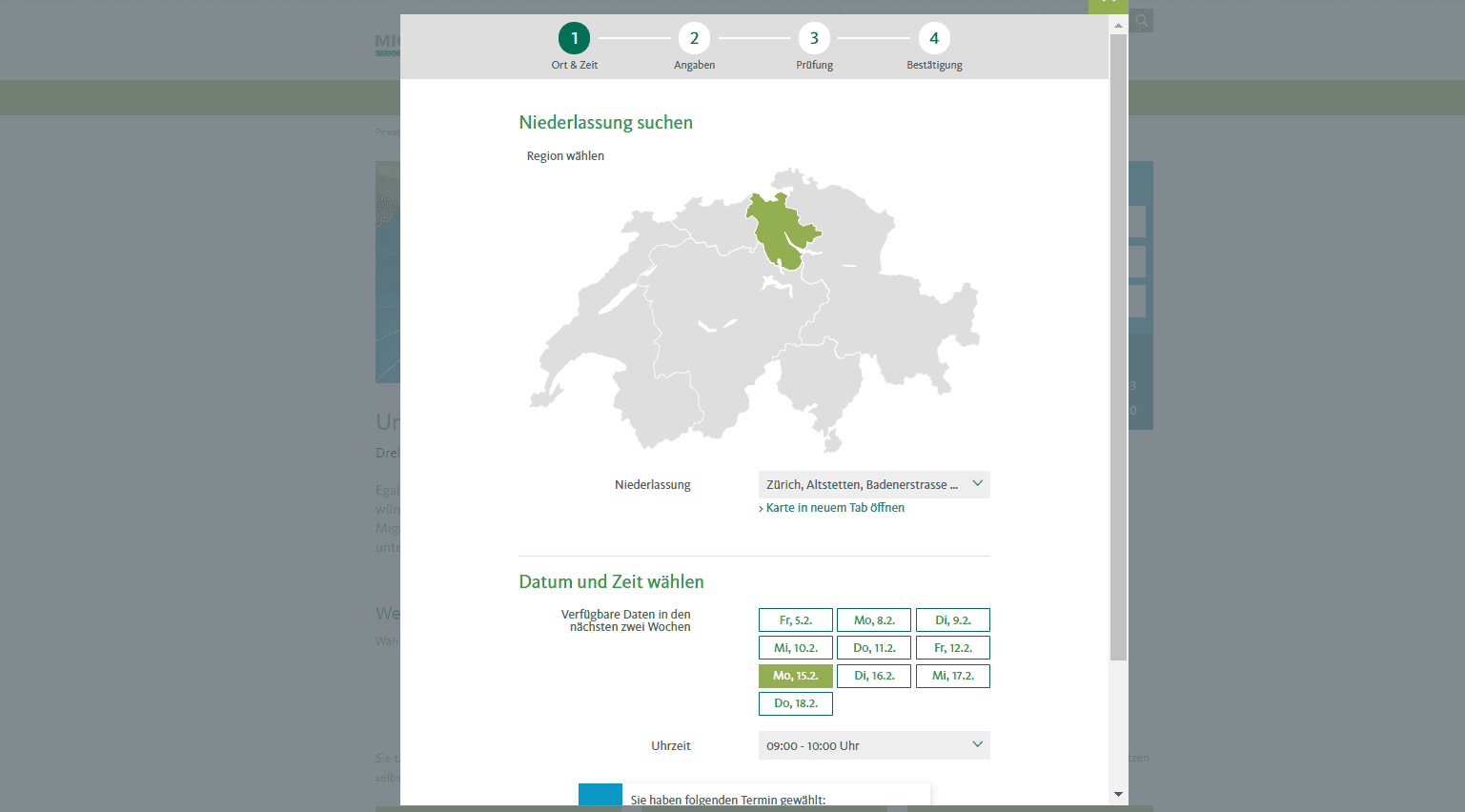The width and height of the screenshot is (1465, 812).
Task: Choose the date Fr, 5.2.
Action: click(795, 620)
